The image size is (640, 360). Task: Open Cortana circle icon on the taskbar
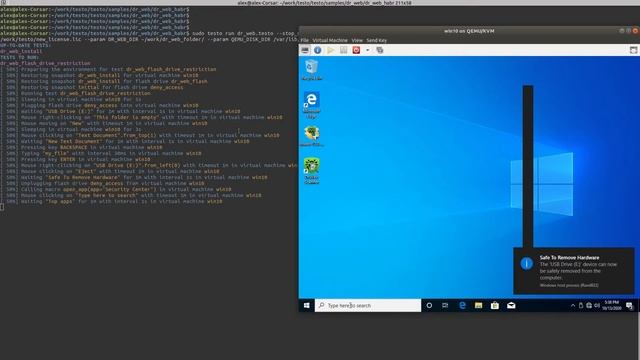[x=429, y=305]
